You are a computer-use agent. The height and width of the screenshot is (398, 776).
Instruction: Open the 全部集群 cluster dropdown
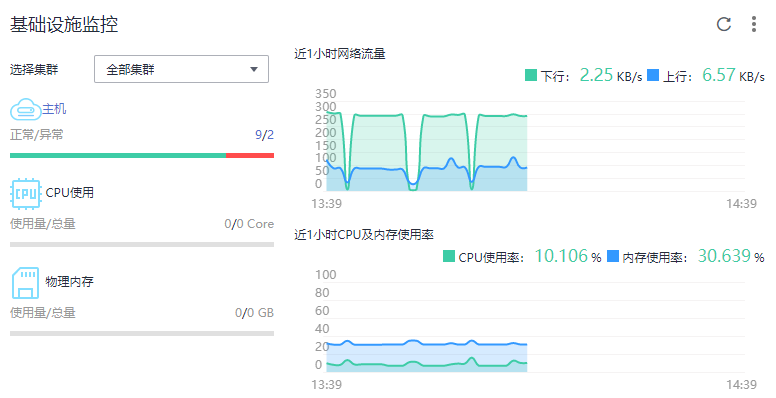(x=181, y=69)
